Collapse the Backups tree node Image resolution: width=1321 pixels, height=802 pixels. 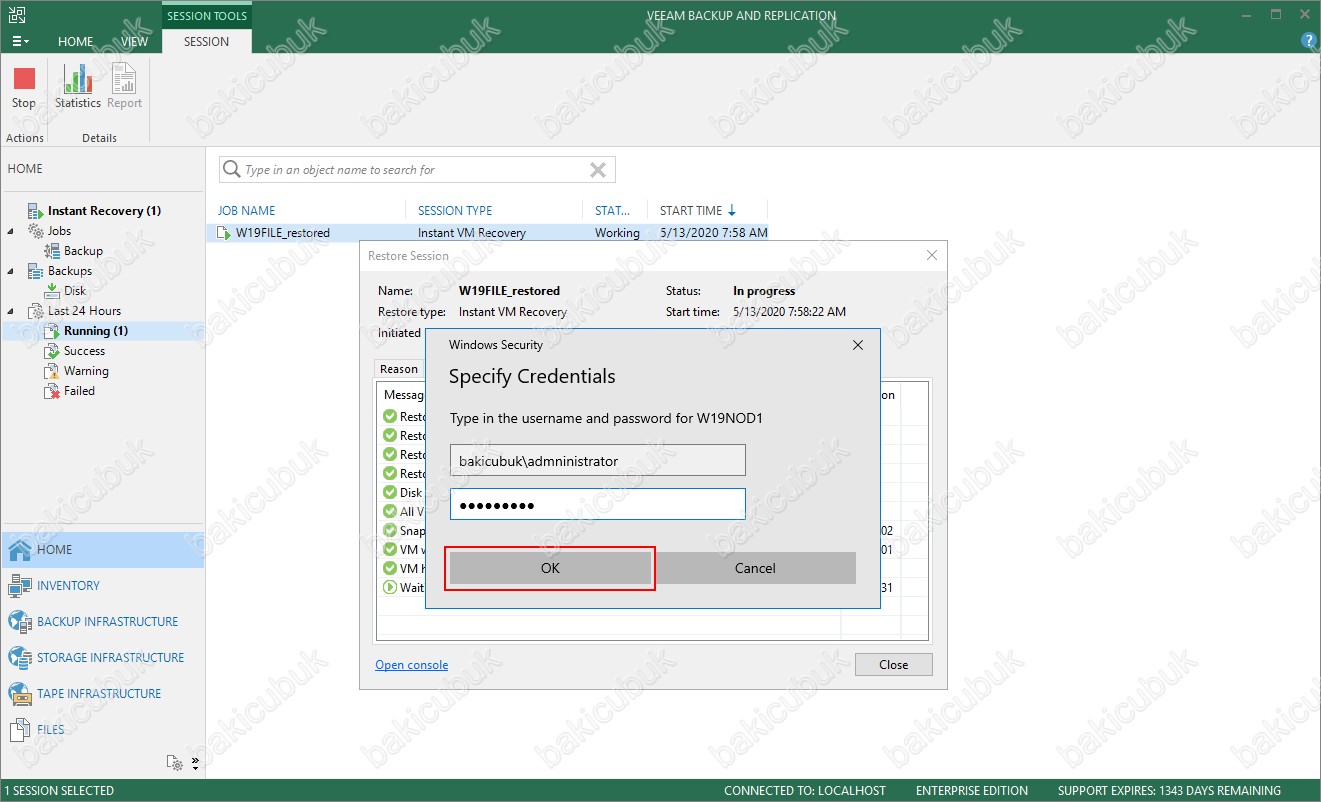click(11, 271)
